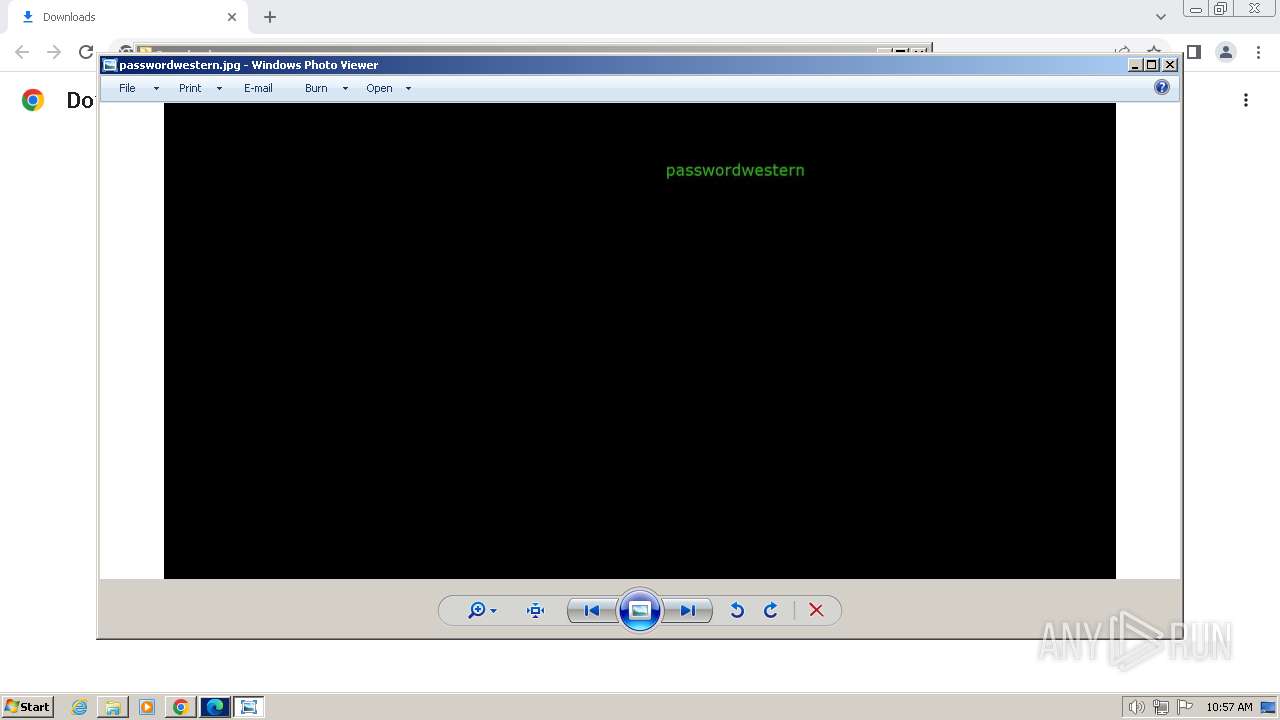Toggle Chrome side panel icon
Image resolution: width=1280 pixels, height=720 pixels.
click(x=1194, y=52)
